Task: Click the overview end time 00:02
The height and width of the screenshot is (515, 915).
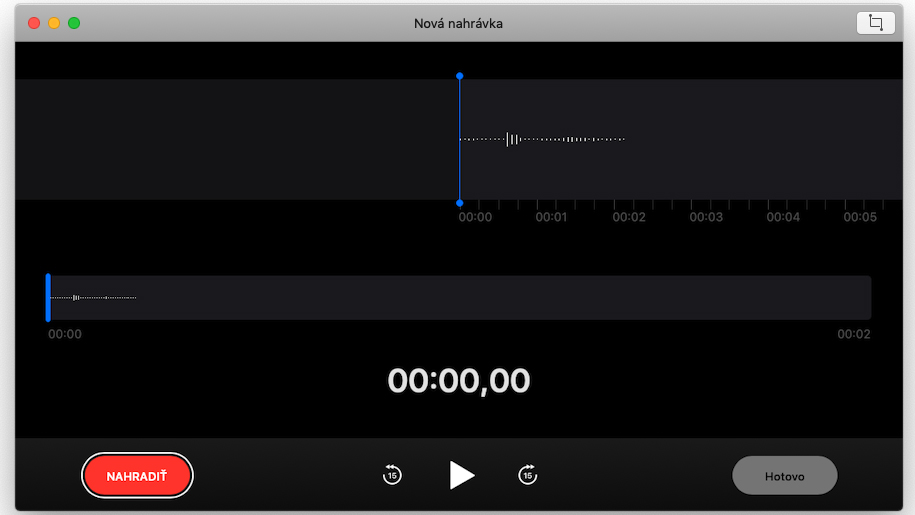Action: coord(854,334)
